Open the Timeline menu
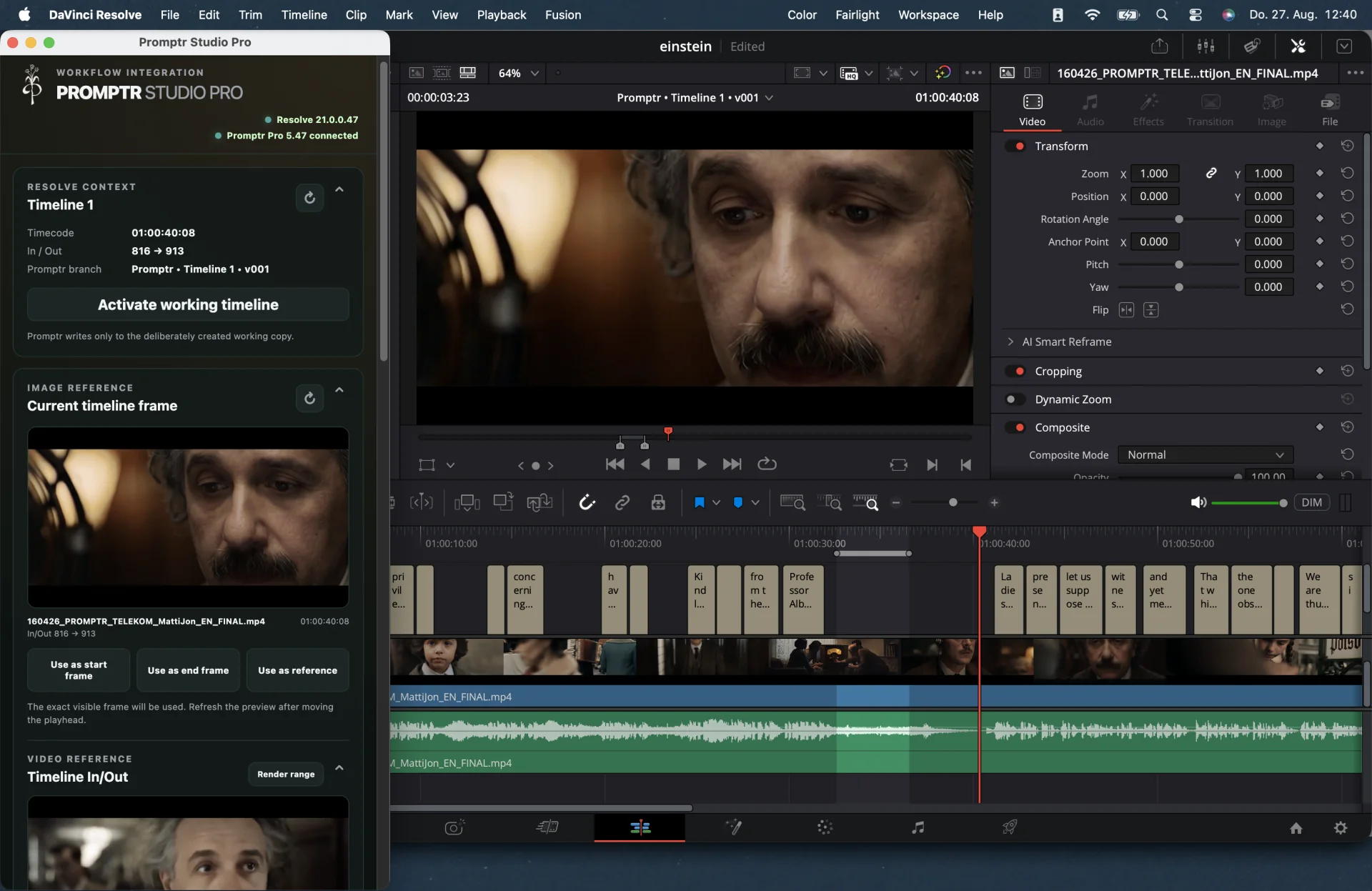Viewport: 1372px width, 891px height. click(304, 15)
